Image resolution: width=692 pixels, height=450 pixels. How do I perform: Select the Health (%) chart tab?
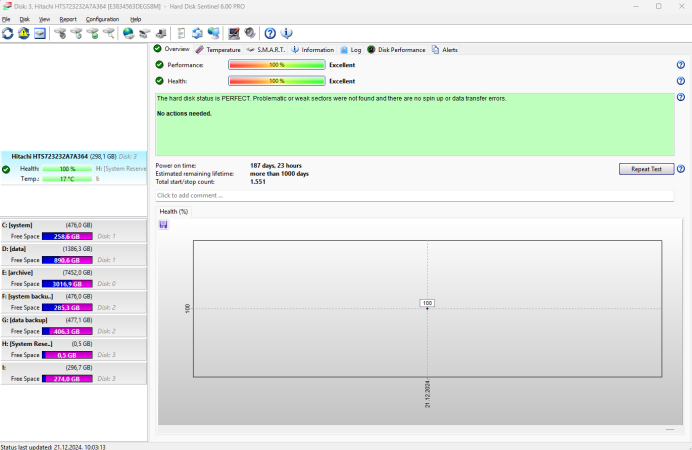(173, 212)
